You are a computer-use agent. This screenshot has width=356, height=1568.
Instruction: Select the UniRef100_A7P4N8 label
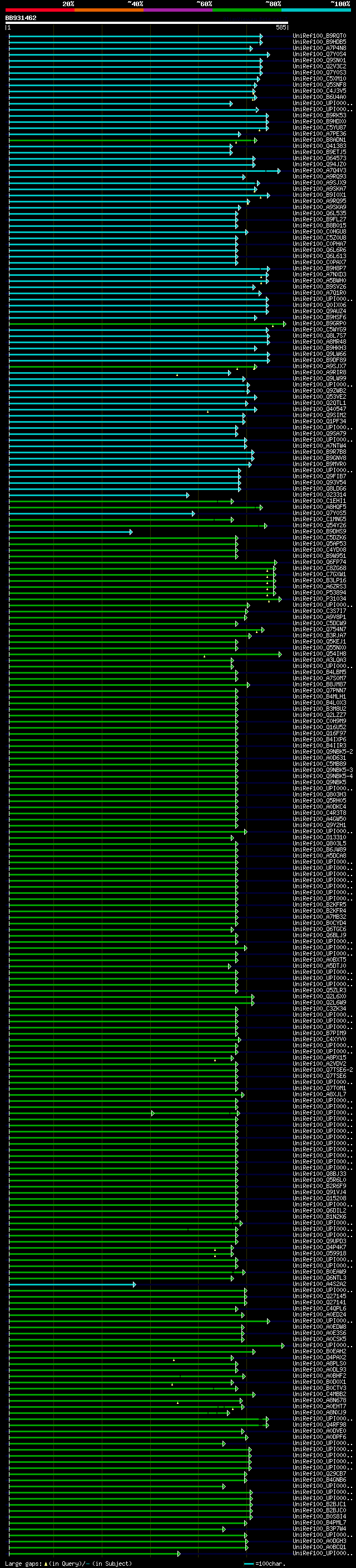319,48
